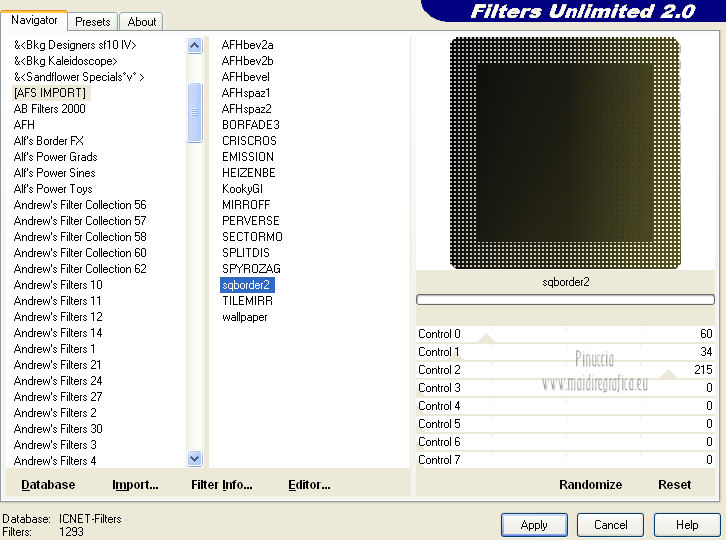The height and width of the screenshot is (540, 726).
Task: Reset the filter controls
Action: point(674,484)
